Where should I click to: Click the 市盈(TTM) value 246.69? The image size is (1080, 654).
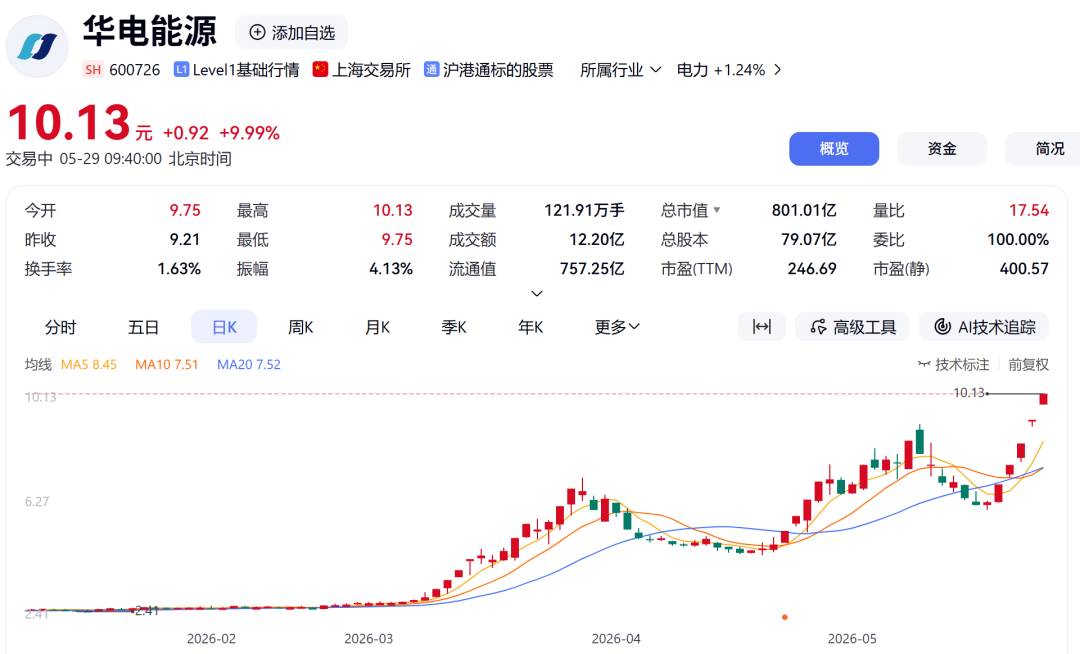coord(812,268)
